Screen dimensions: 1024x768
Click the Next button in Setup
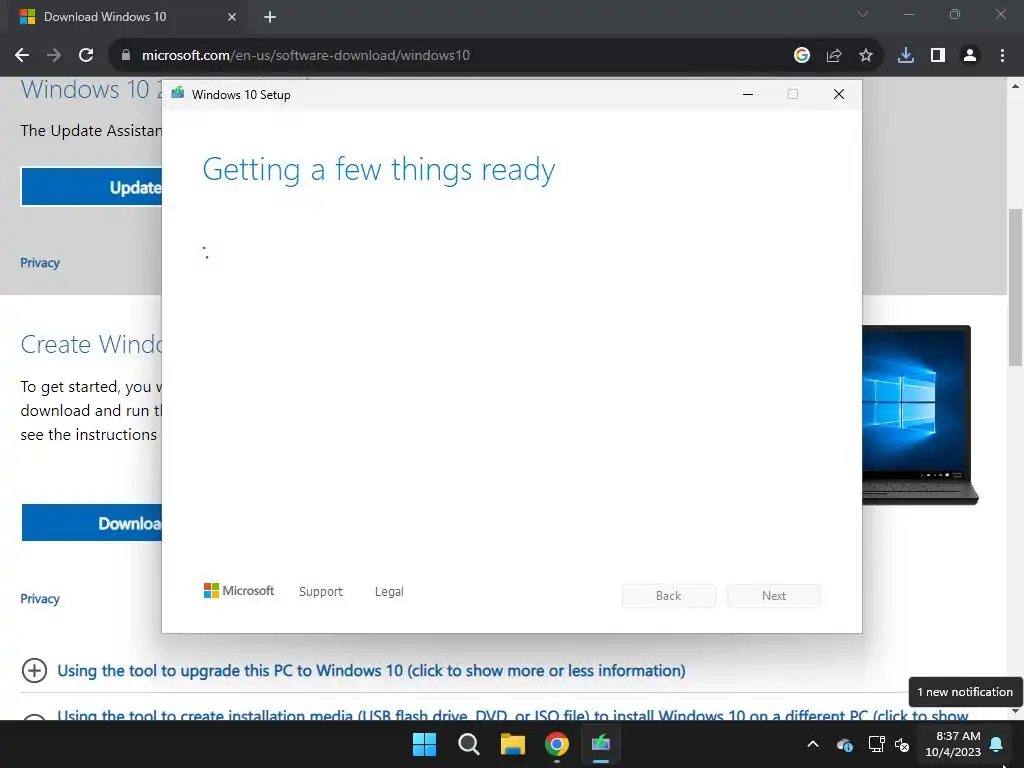click(x=774, y=596)
